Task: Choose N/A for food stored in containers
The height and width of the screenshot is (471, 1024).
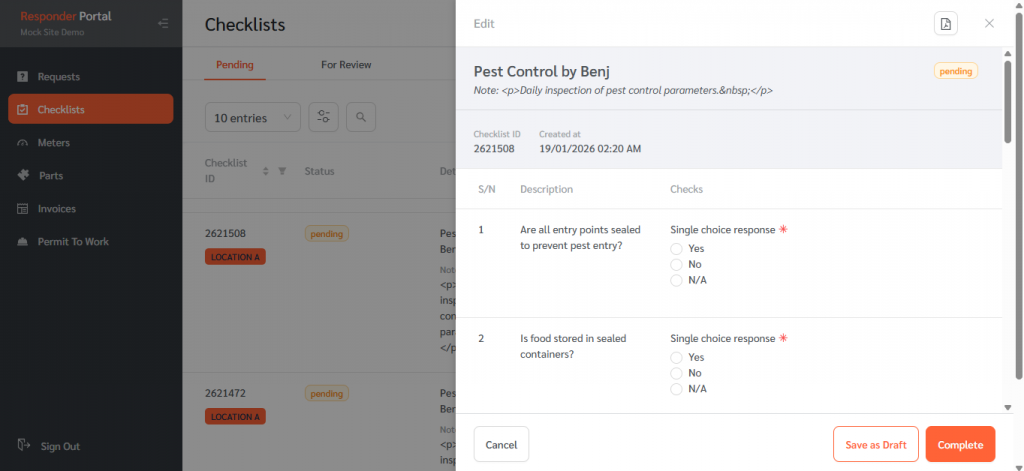Action: tap(677, 389)
